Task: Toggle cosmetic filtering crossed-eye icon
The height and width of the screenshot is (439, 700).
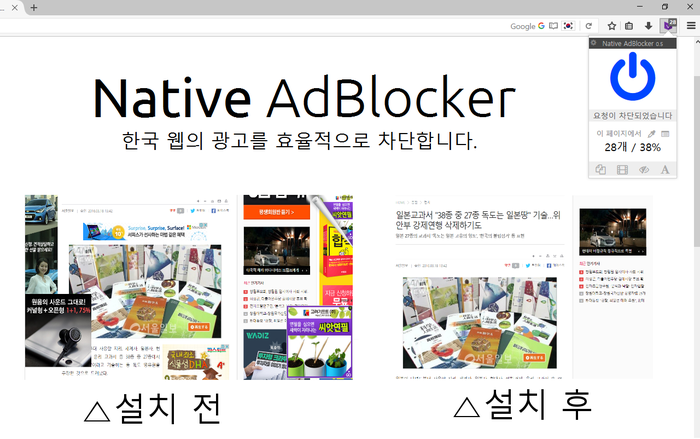Action: [644, 170]
